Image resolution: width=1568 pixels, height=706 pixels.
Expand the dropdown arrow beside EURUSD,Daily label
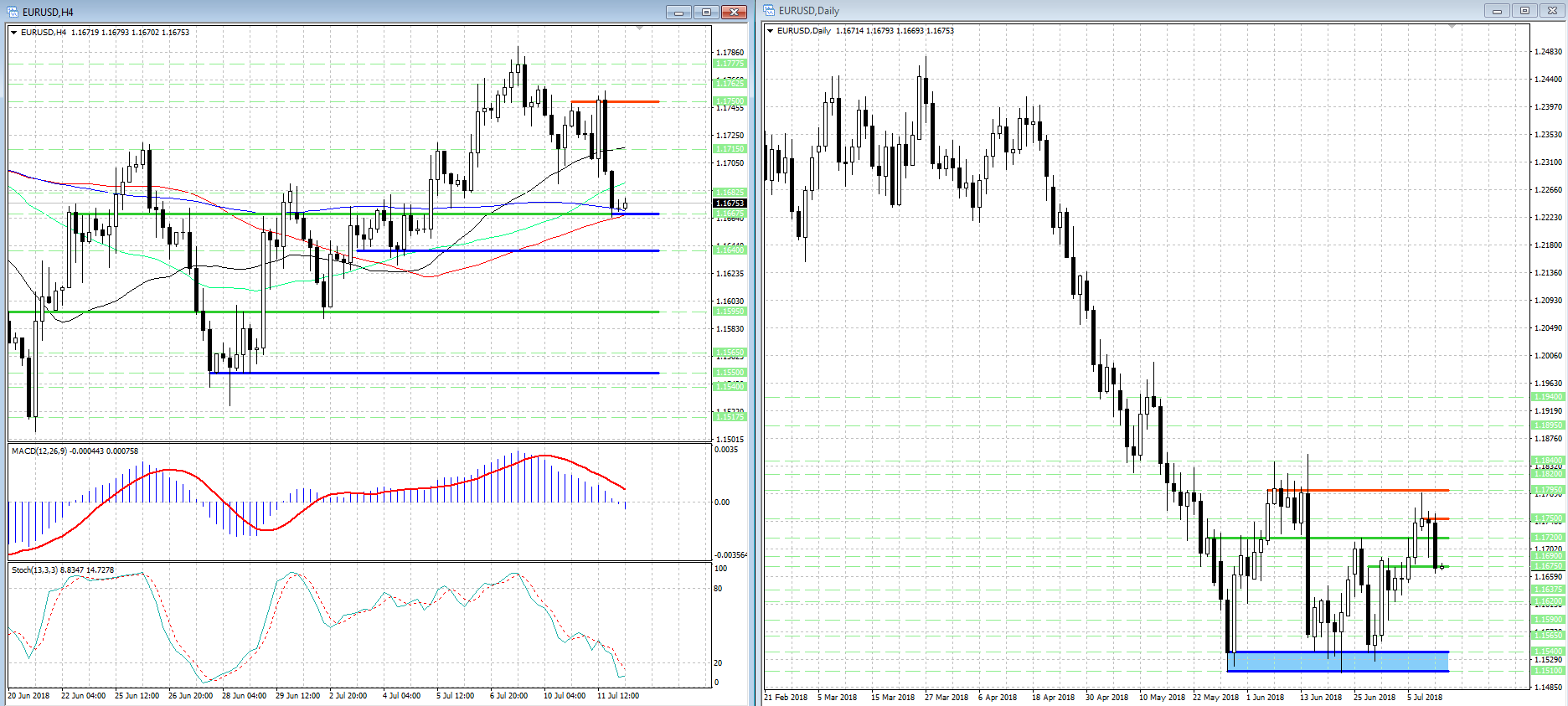point(771,31)
